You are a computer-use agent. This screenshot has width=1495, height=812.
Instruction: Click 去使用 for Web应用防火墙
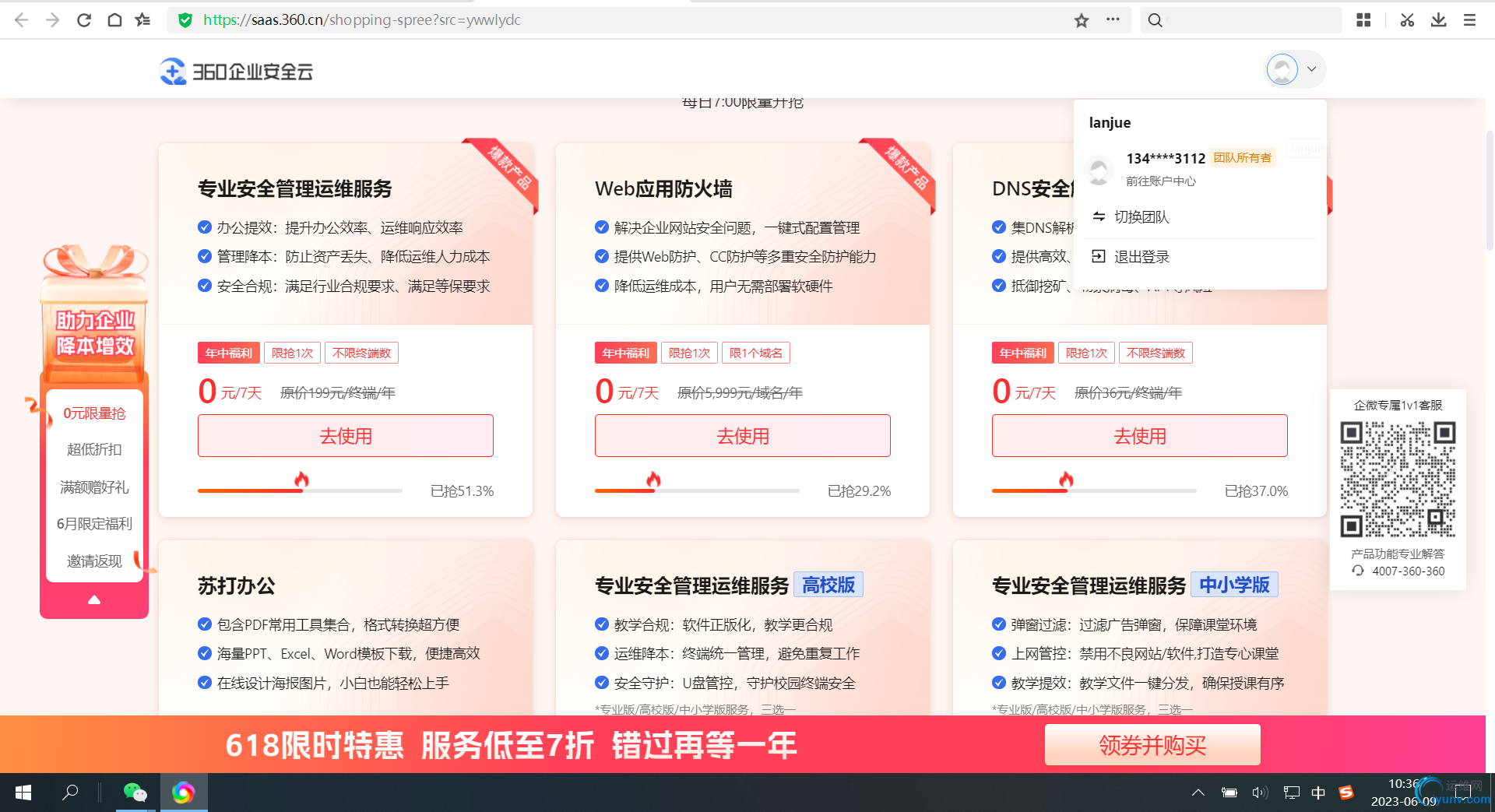point(743,436)
